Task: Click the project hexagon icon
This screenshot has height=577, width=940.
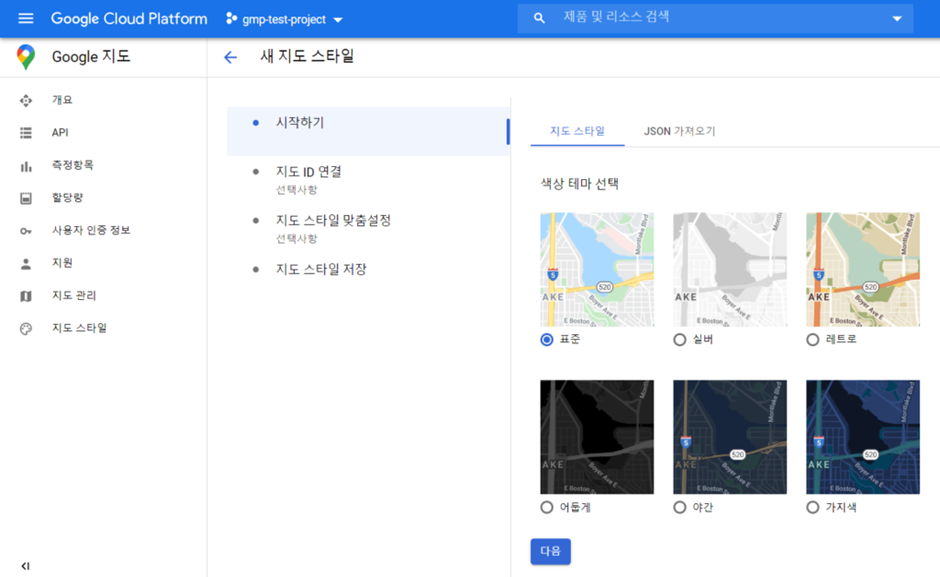Action: 231,19
